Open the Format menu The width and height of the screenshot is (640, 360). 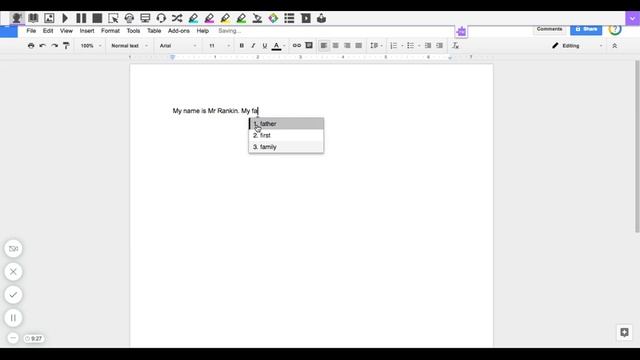pyautogui.click(x=110, y=31)
